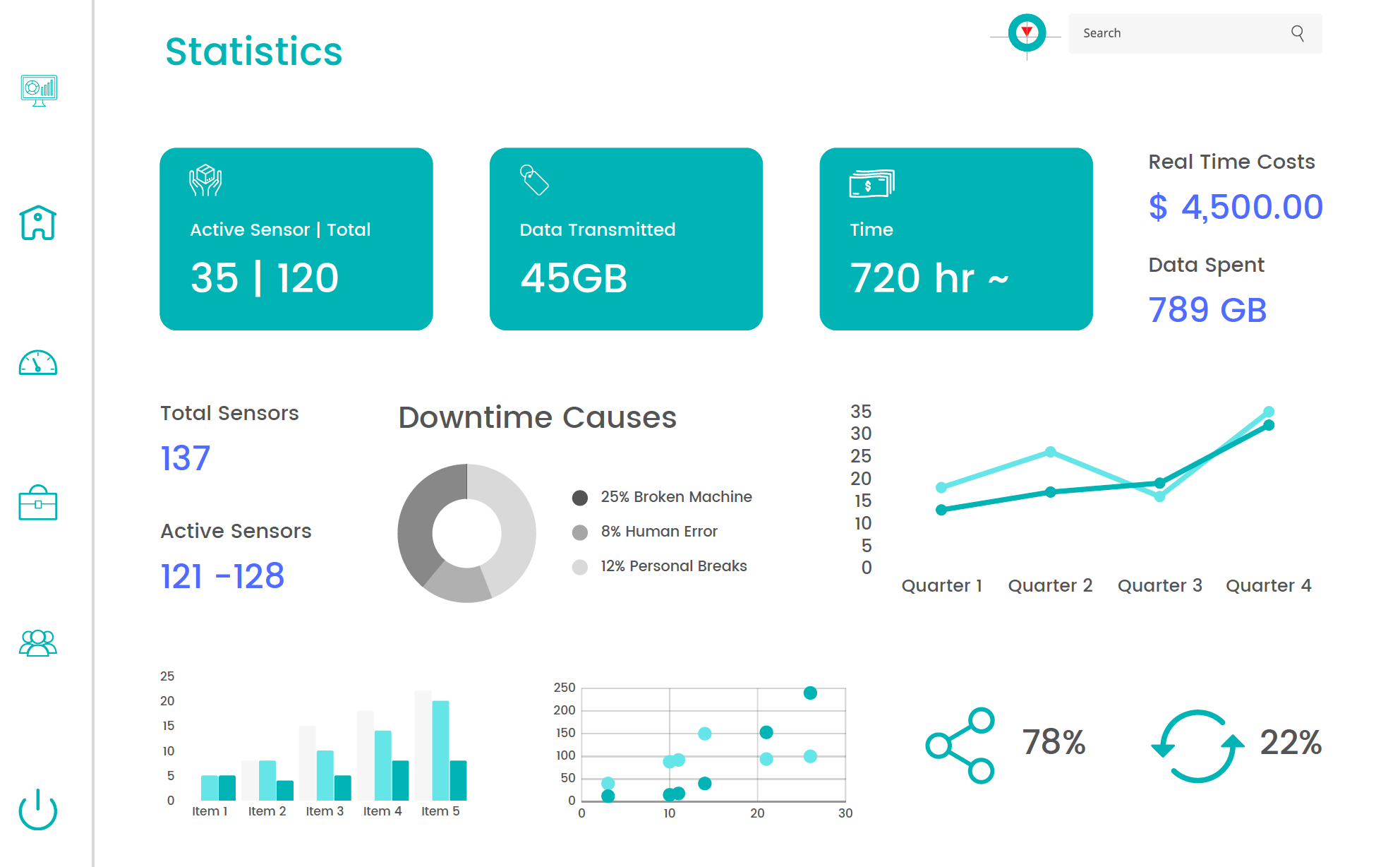The height and width of the screenshot is (867, 1400).
Task: Click the magnifier search icon
Action: coord(1297,33)
